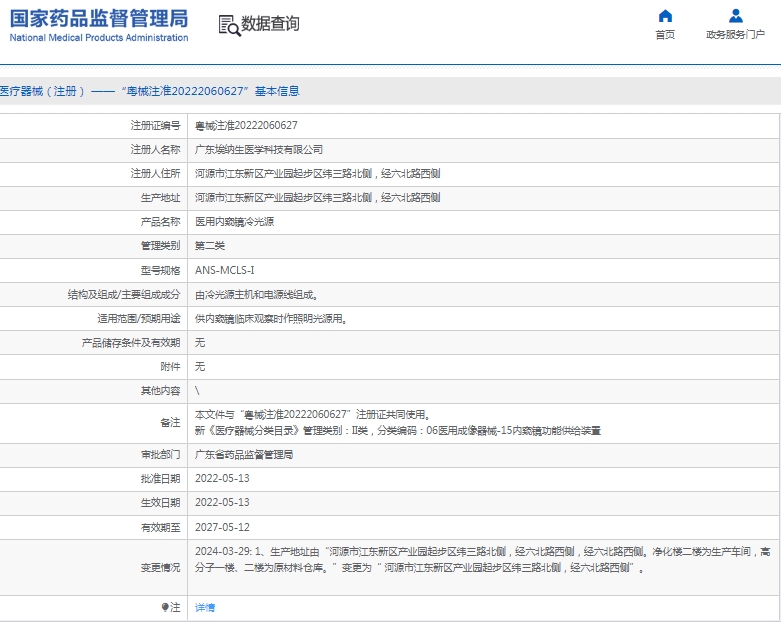The image size is (781, 628).
Task: Click effective date value in 生效日期 row
Action: (222, 502)
